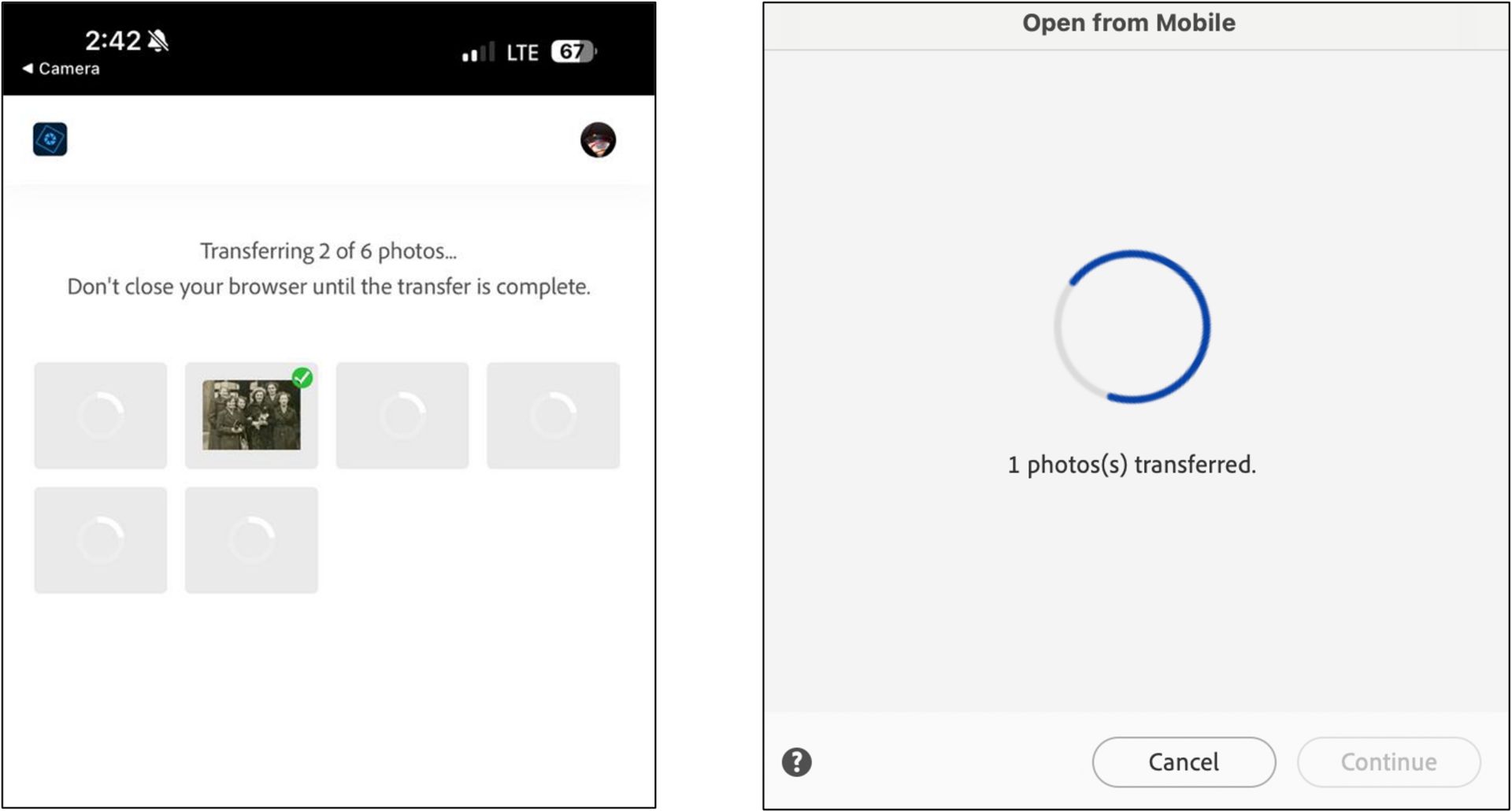Click the Cancel button
The width and height of the screenshot is (1512, 811).
[x=1184, y=762]
